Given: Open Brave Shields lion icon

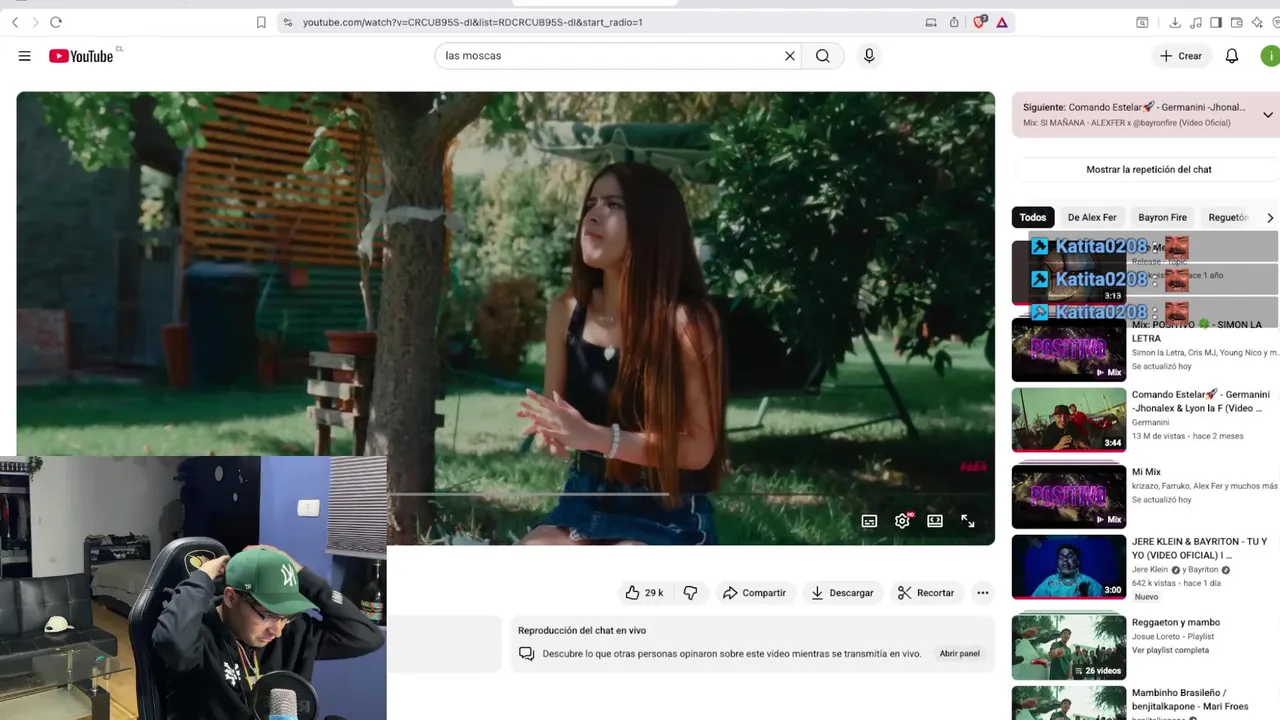Looking at the screenshot, I should coord(979,22).
